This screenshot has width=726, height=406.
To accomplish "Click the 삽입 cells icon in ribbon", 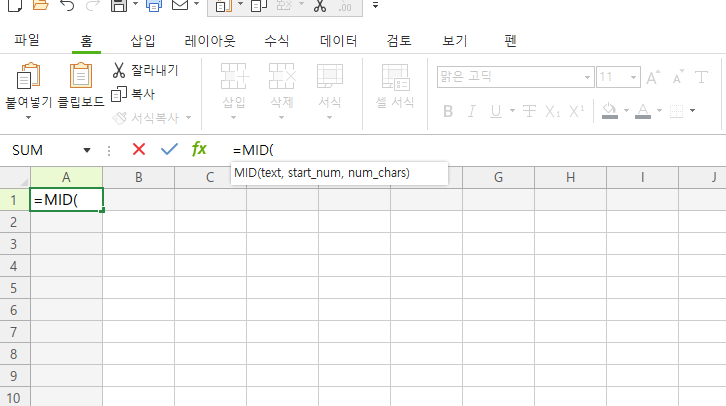I will [x=234, y=76].
